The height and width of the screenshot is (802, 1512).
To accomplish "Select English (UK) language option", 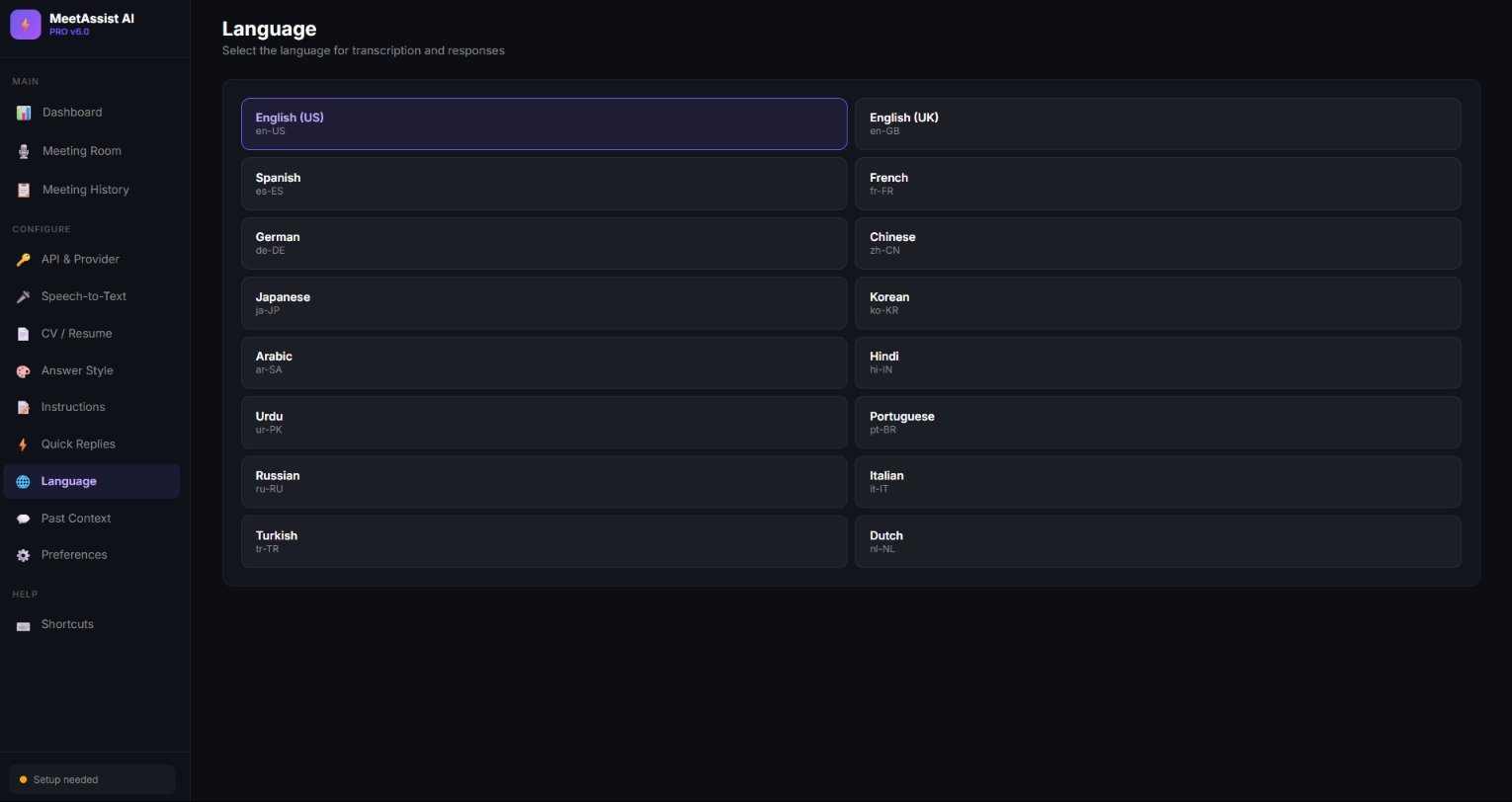I will [x=1157, y=123].
